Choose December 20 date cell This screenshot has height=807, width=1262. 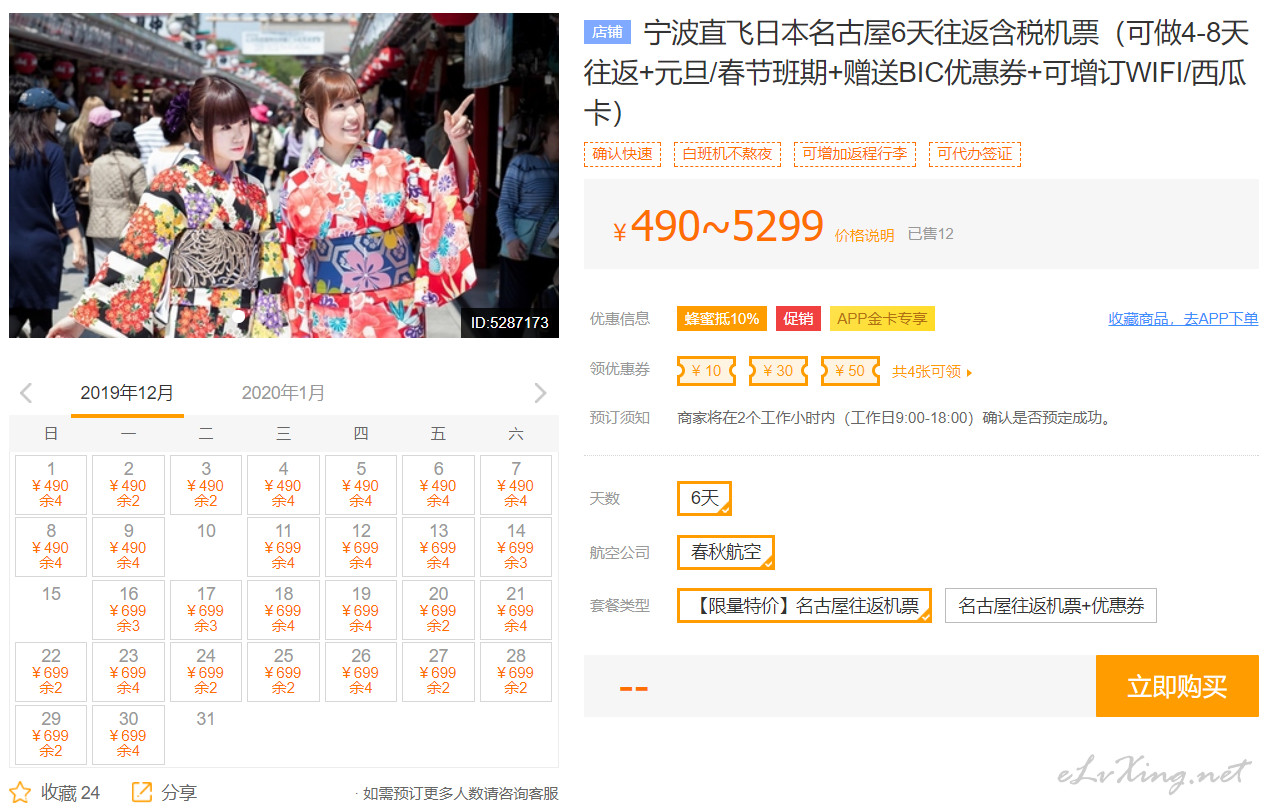(438, 610)
